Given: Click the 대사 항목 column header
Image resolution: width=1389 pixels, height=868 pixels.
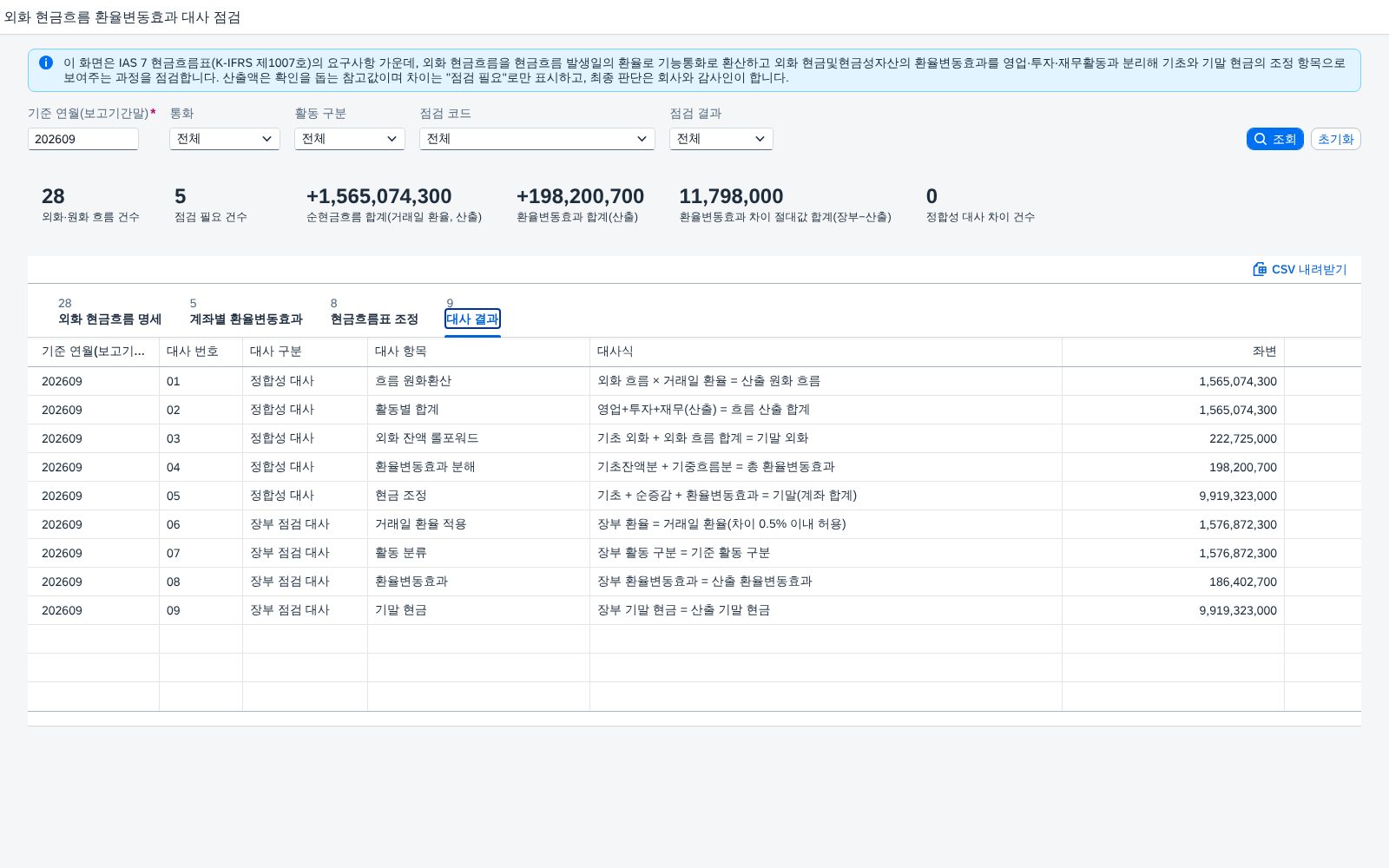Looking at the screenshot, I should click(x=479, y=352).
